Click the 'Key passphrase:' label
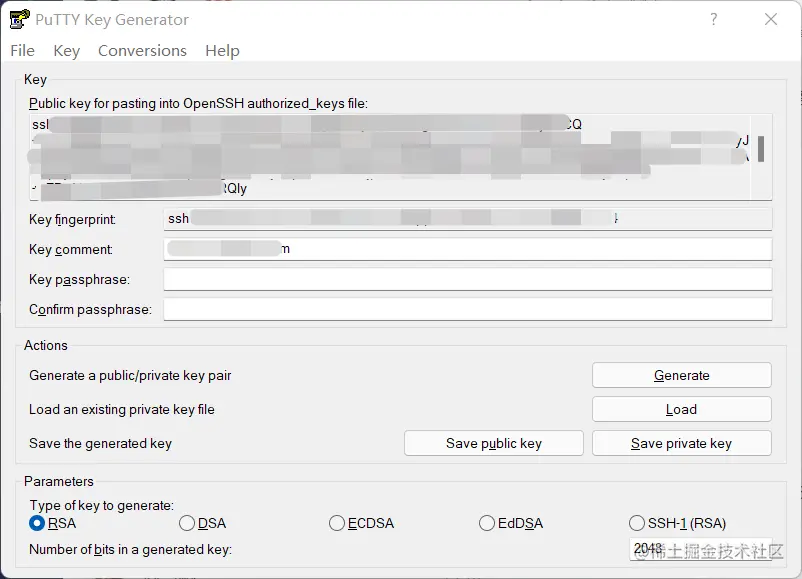Screen dimensions: 802x579 pyautogui.click(x=80, y=280)
